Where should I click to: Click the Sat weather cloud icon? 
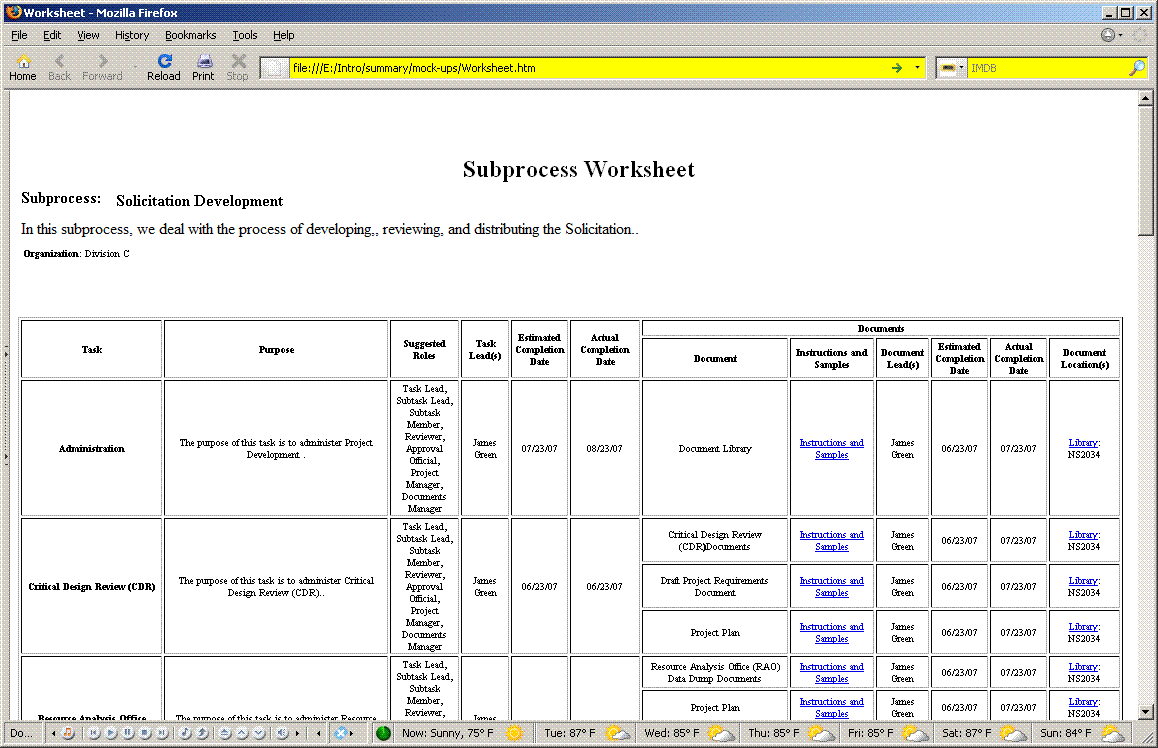coord(1013,733)
